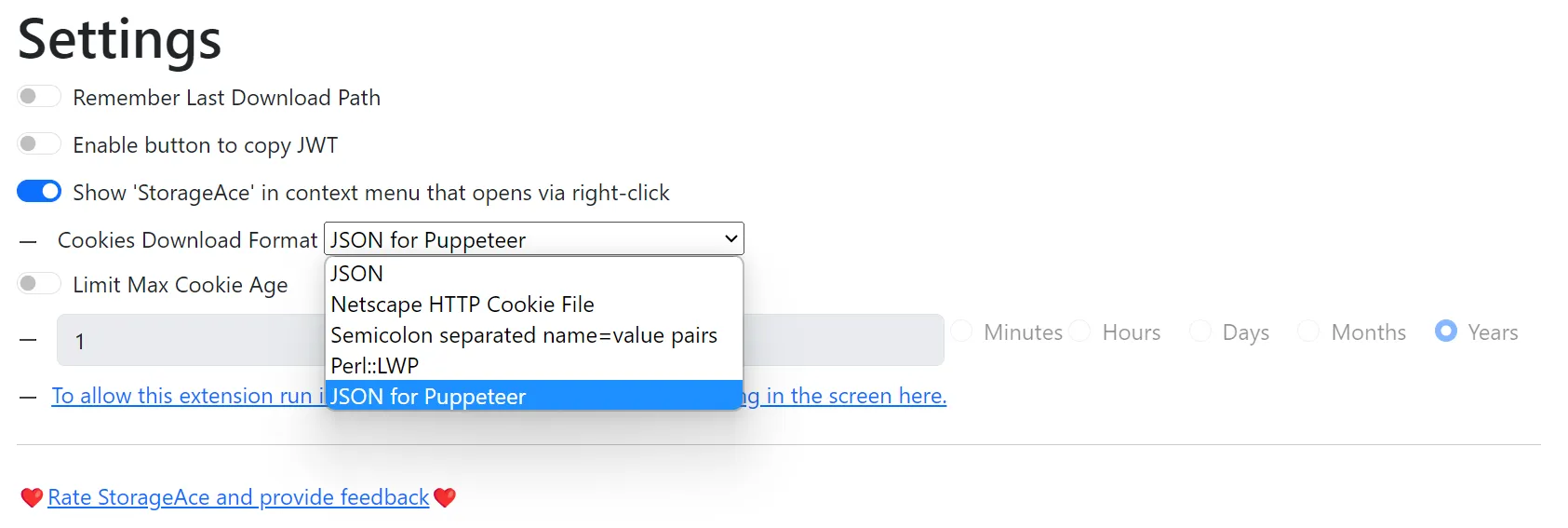Image resolution: width=1568 pixels, height=528 pixels.
Task: Select Netscape HTTP Cookie File option
Action: click(462, 305)
